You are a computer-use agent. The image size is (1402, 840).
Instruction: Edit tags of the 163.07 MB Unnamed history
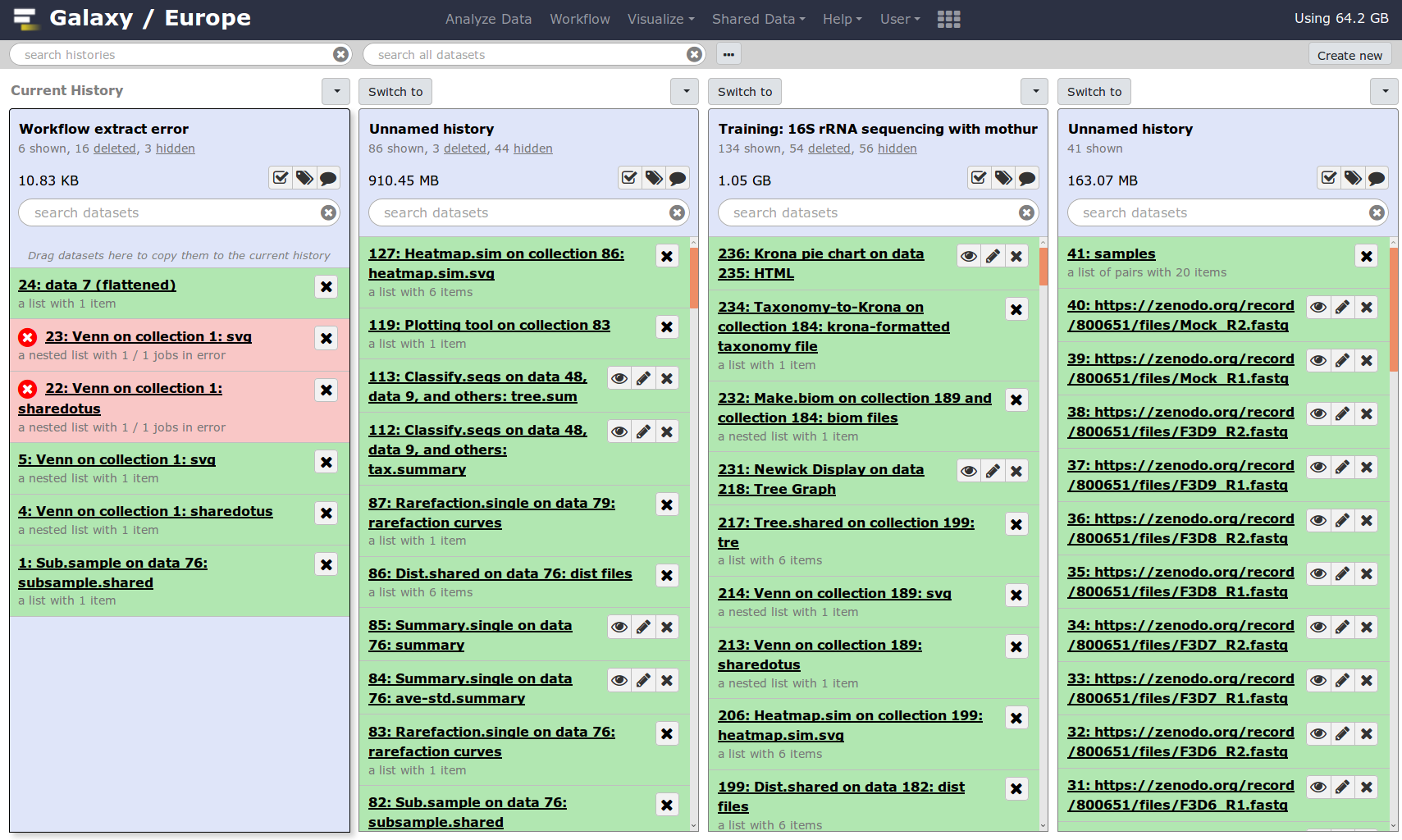click(1353, 178)
